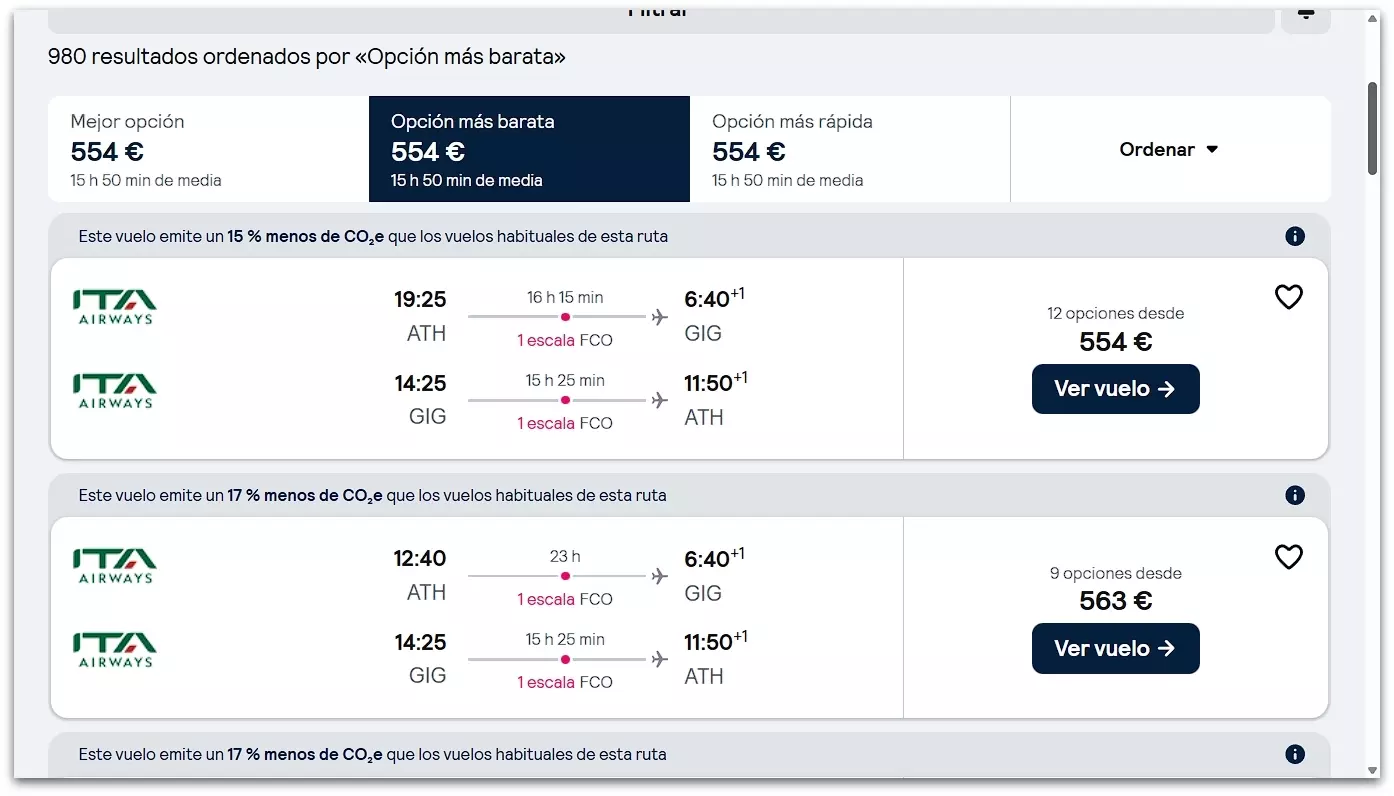
Task: Favorite the 563 € flight with heart icon
Action: click(x=1288, y=557)
